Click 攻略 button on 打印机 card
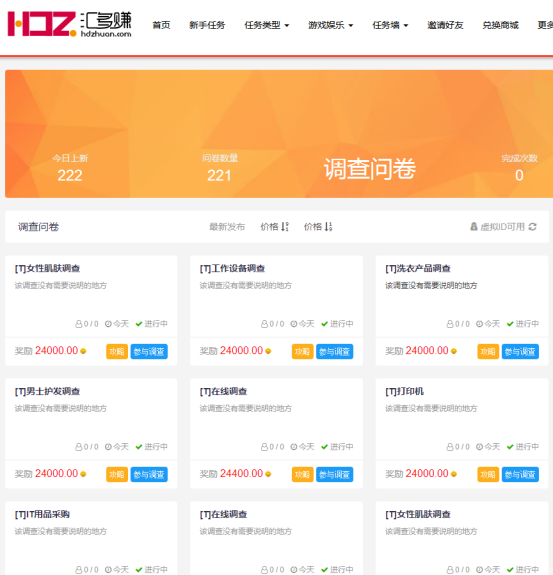Image resolution: width=553 pixels, height=575 pixels. (x=488, y=474)
